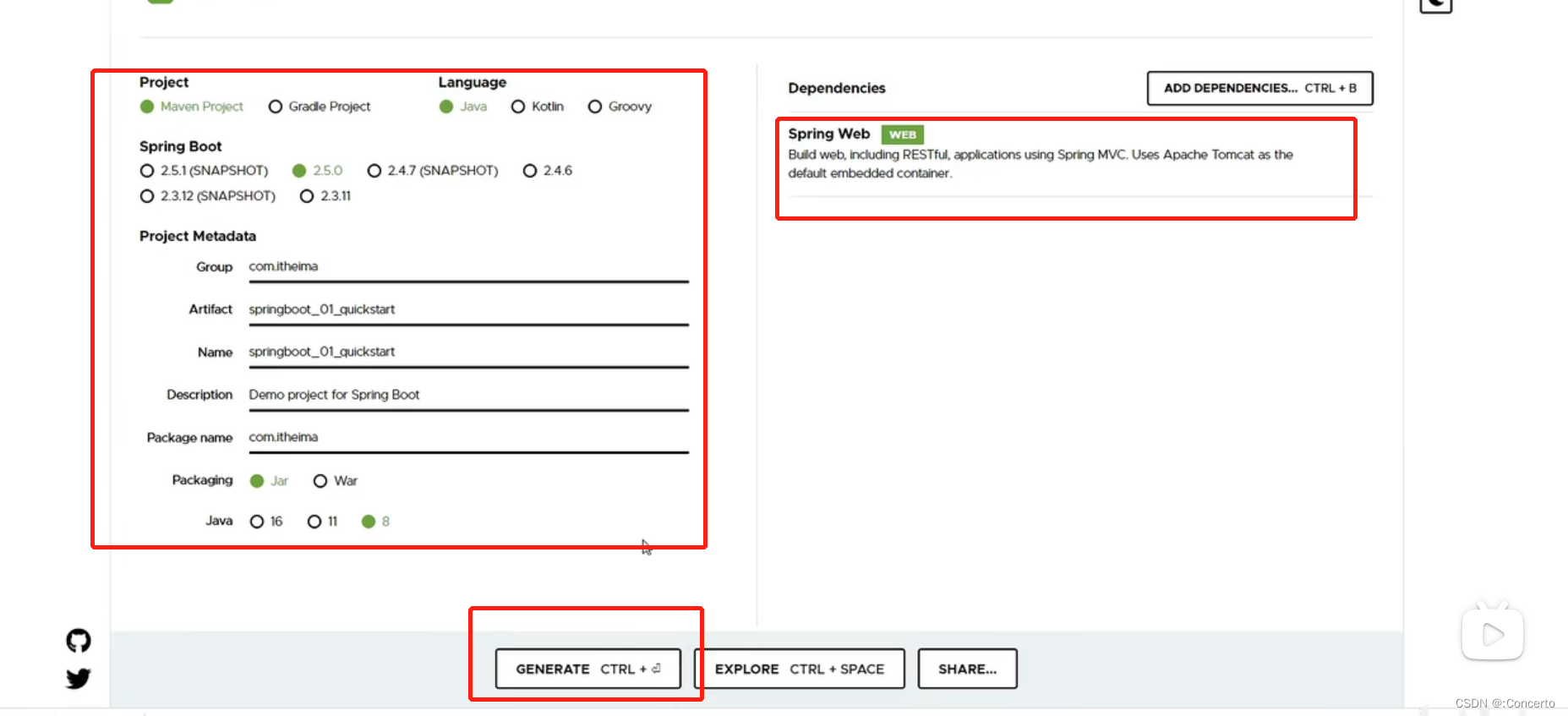Screen dimensions: 1568x716
Task: Click the GENERATE button
Action: point(588,669)
